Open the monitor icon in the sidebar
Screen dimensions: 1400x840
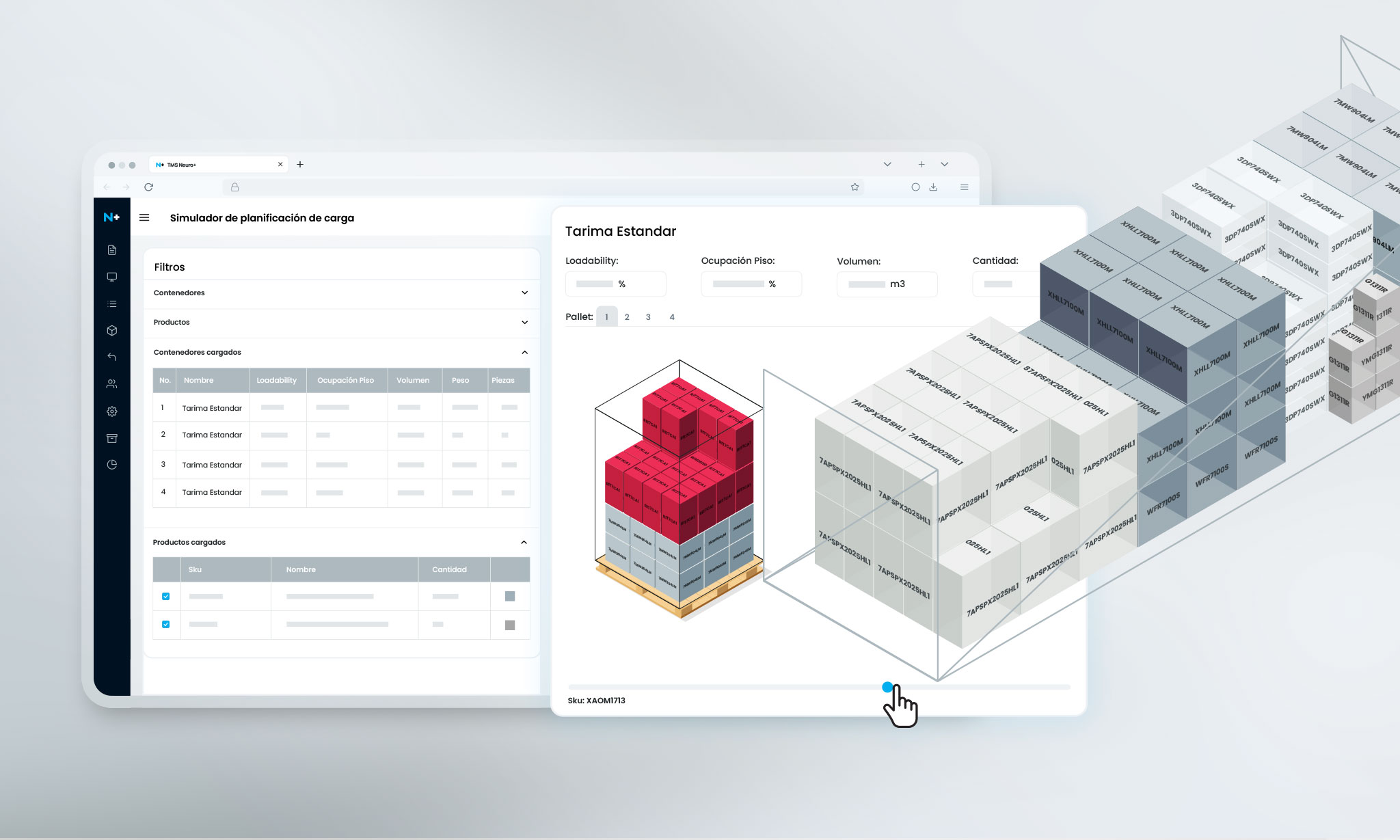point(112,277)
